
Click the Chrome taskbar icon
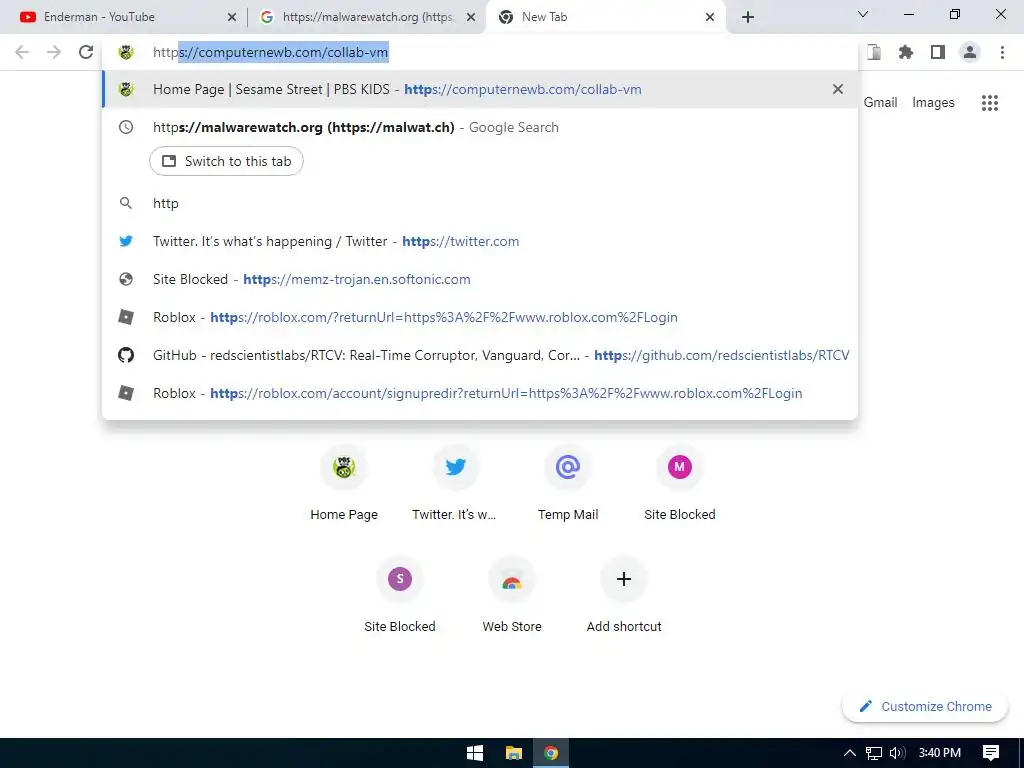pos(551,753)
